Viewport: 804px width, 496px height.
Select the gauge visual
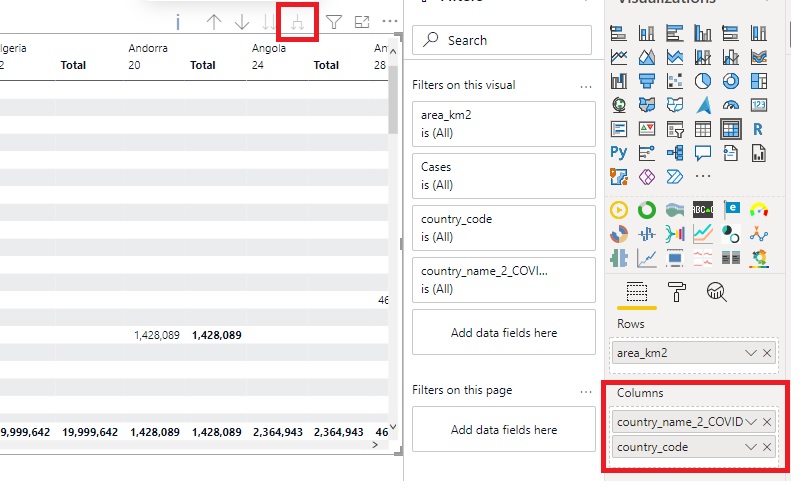point(731,105)
